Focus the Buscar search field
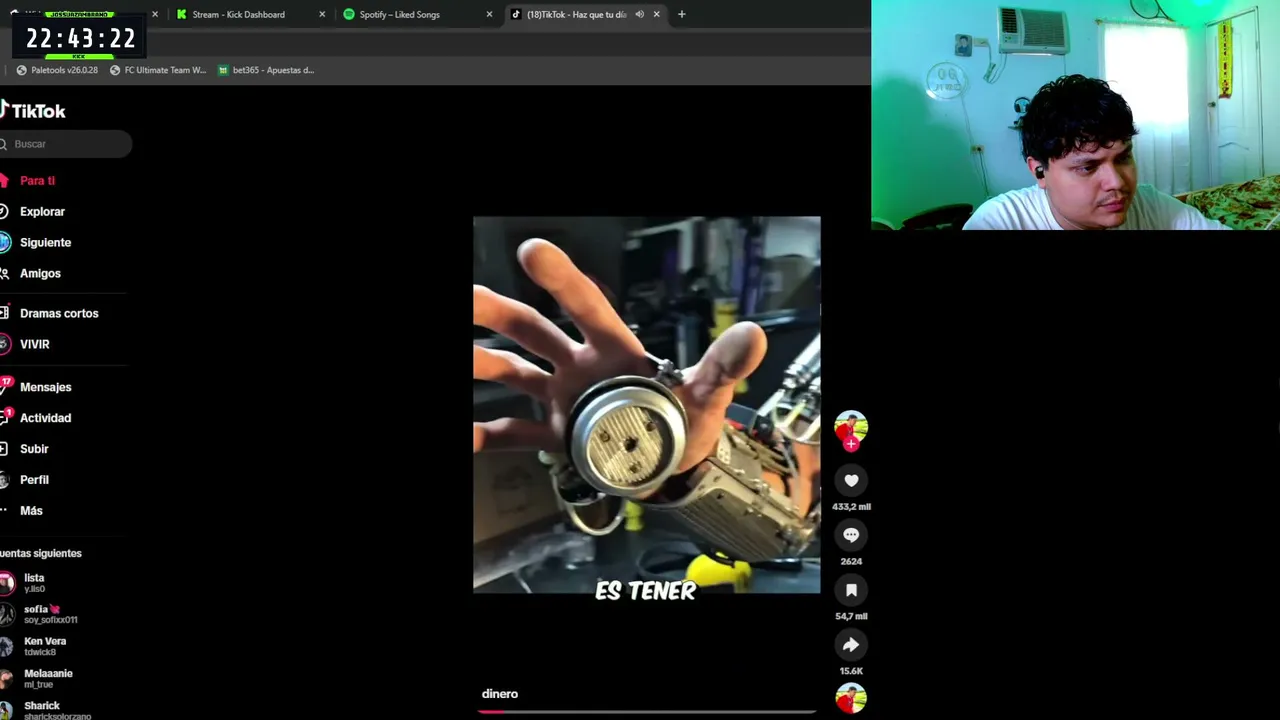The height and width of the screenshot is (720, 1280). click(66, 144)
